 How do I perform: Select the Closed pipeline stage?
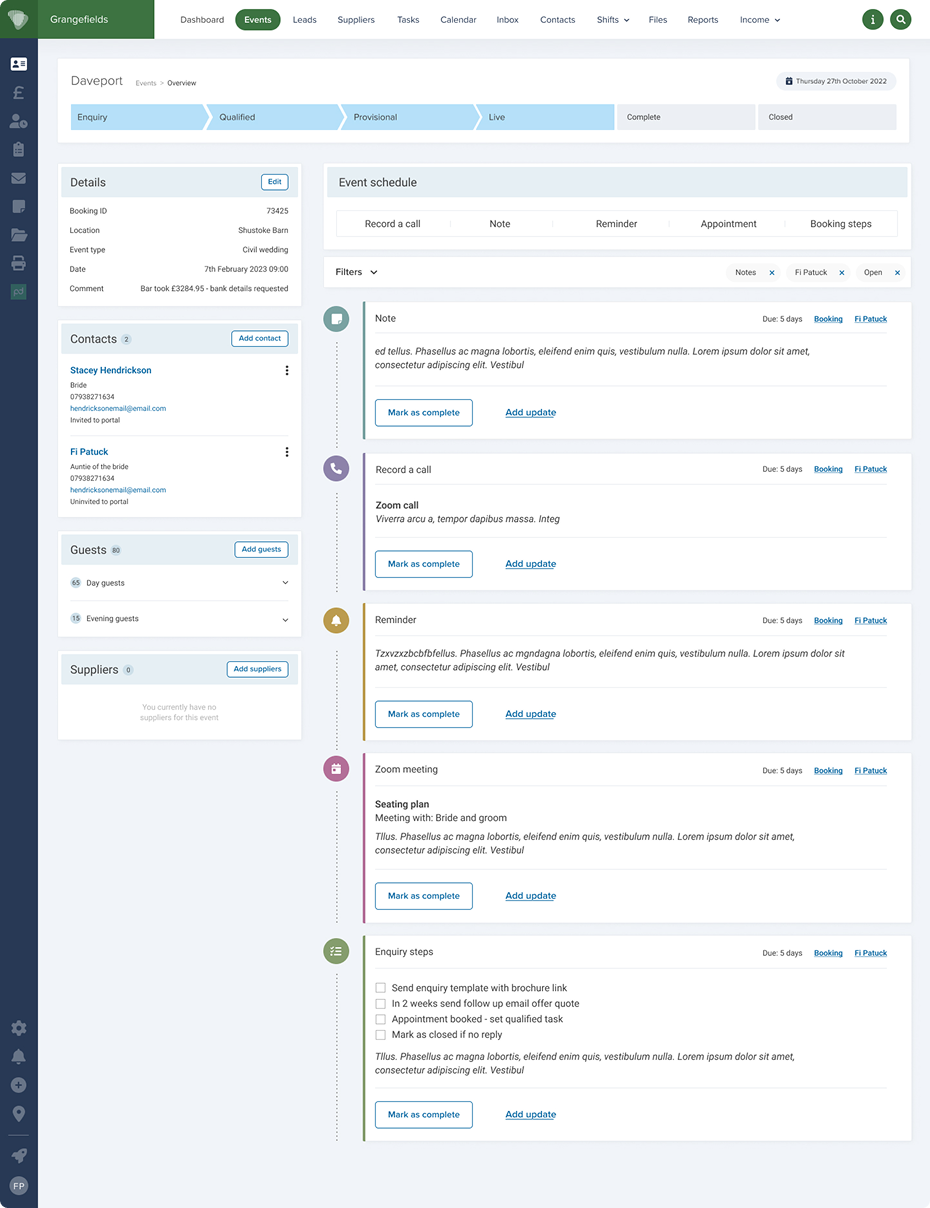coord(827,117)
